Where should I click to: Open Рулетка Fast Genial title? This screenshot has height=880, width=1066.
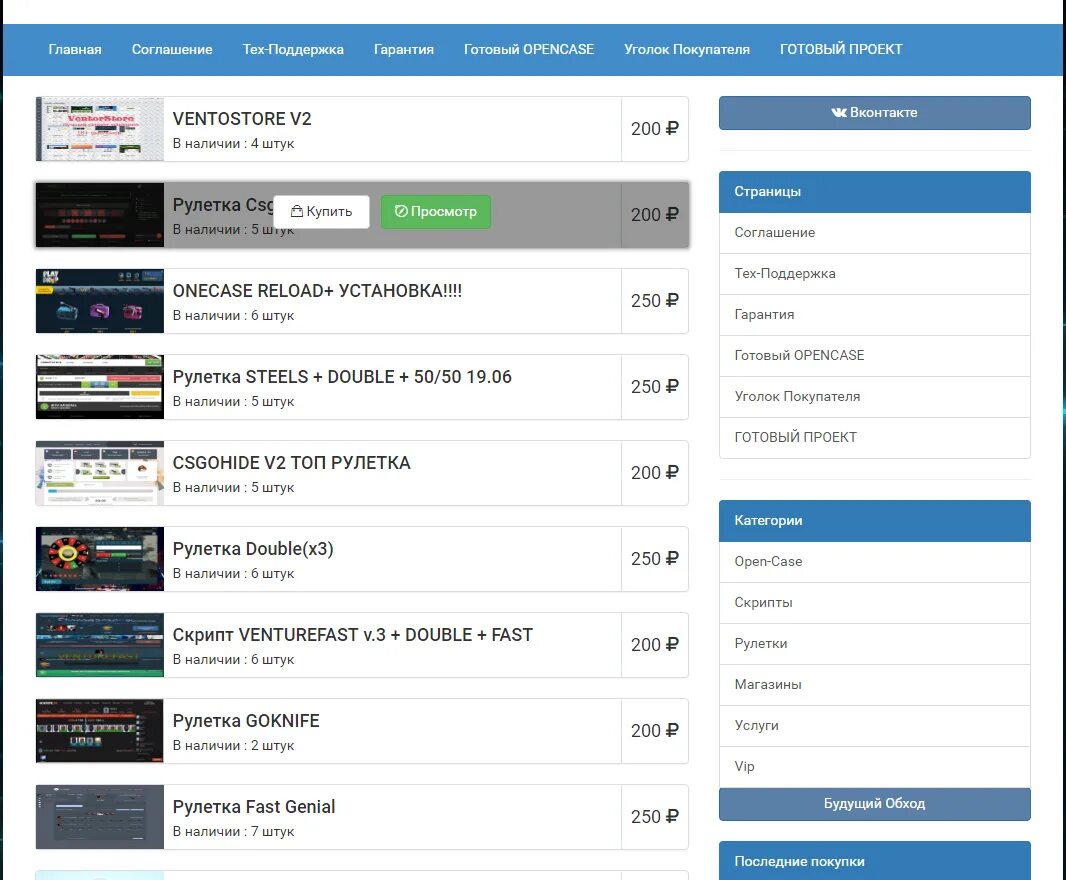coord(254,807)
